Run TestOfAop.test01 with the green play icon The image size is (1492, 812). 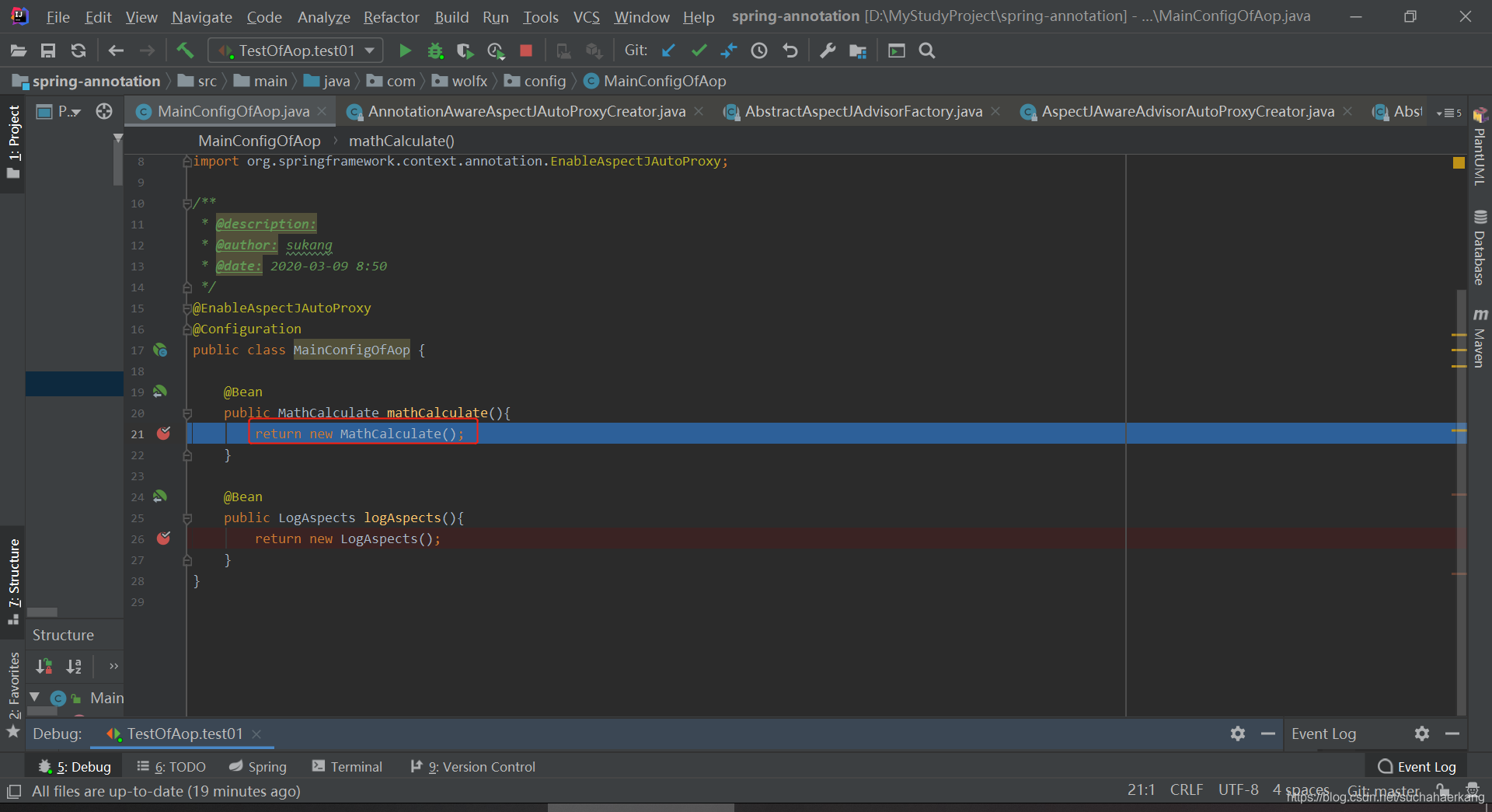point(405,51)
